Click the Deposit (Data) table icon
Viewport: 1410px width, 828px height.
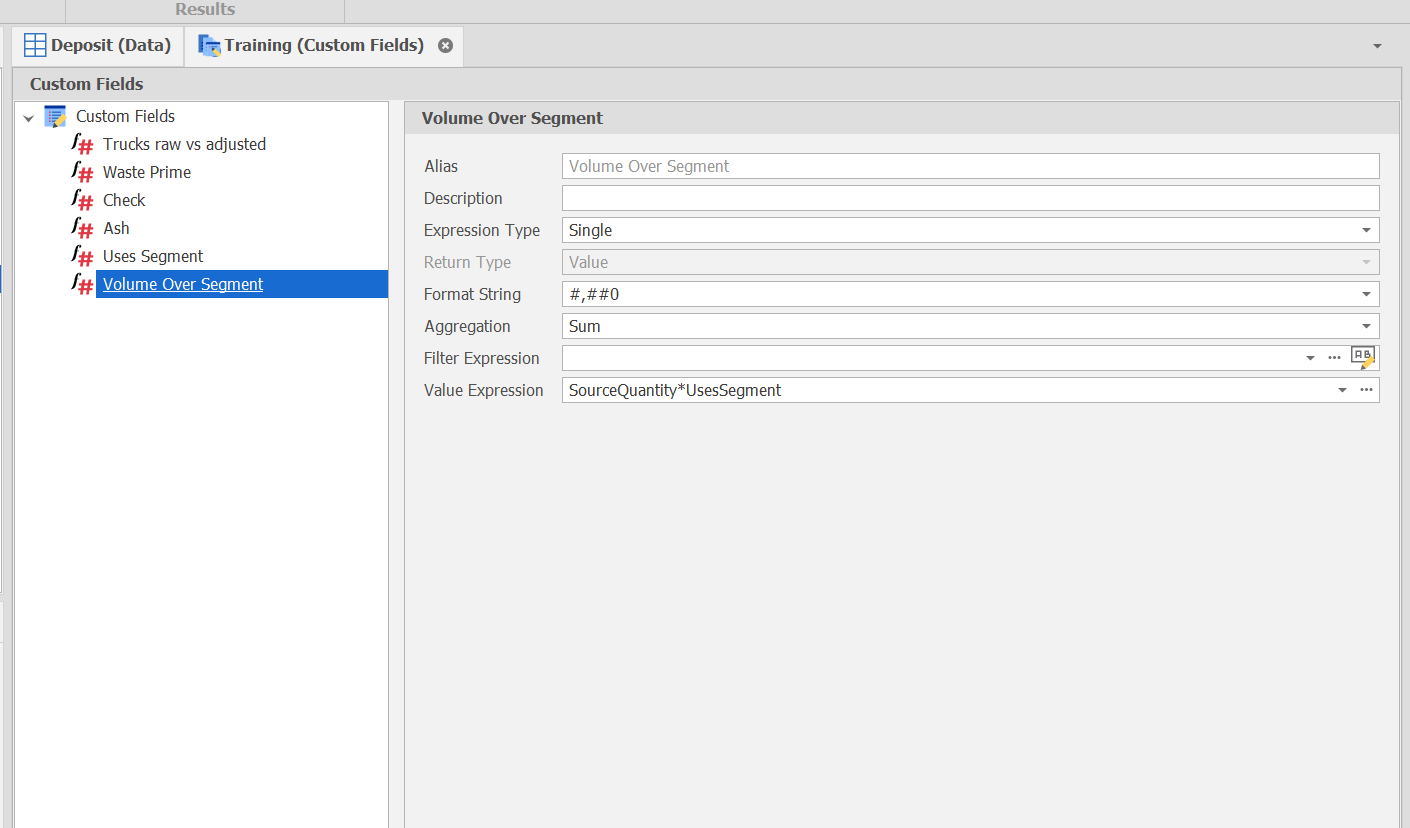35,45
